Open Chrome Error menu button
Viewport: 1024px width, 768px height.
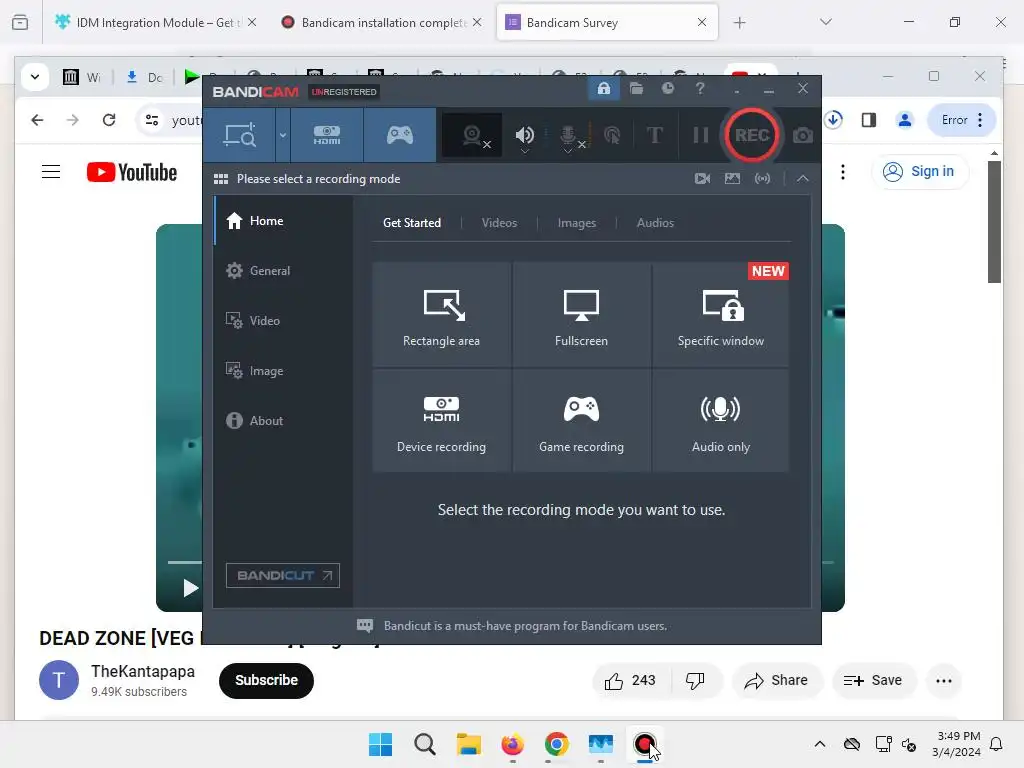pyautogui.click(x=961, y=120)
